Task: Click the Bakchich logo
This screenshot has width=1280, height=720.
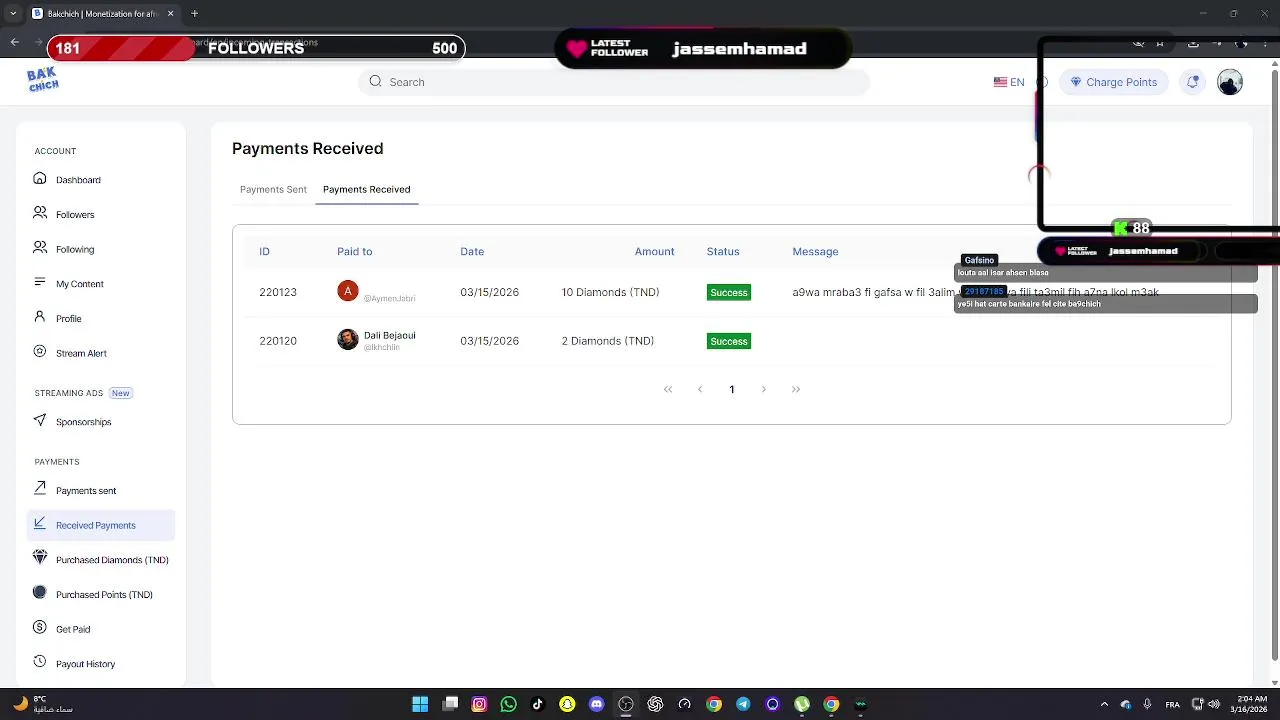Action: (x=42, y=80)
